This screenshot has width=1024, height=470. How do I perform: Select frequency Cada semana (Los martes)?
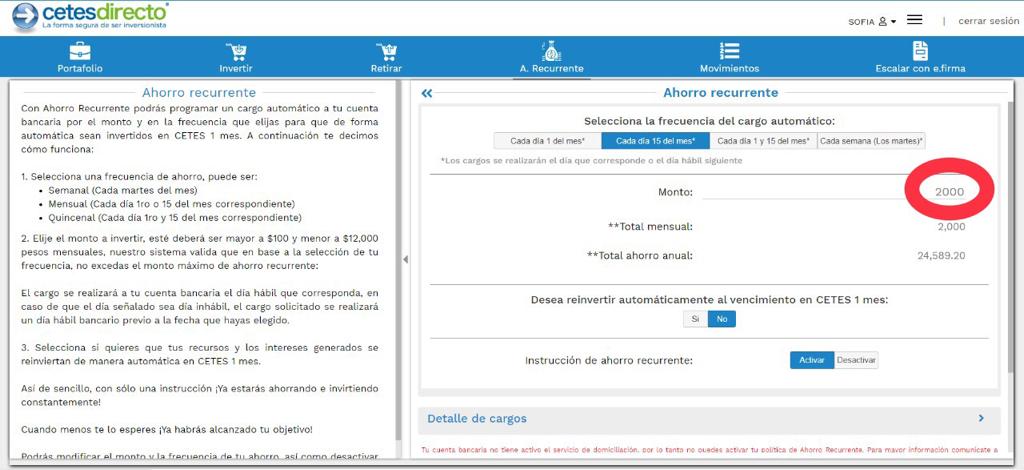point(871,141)
